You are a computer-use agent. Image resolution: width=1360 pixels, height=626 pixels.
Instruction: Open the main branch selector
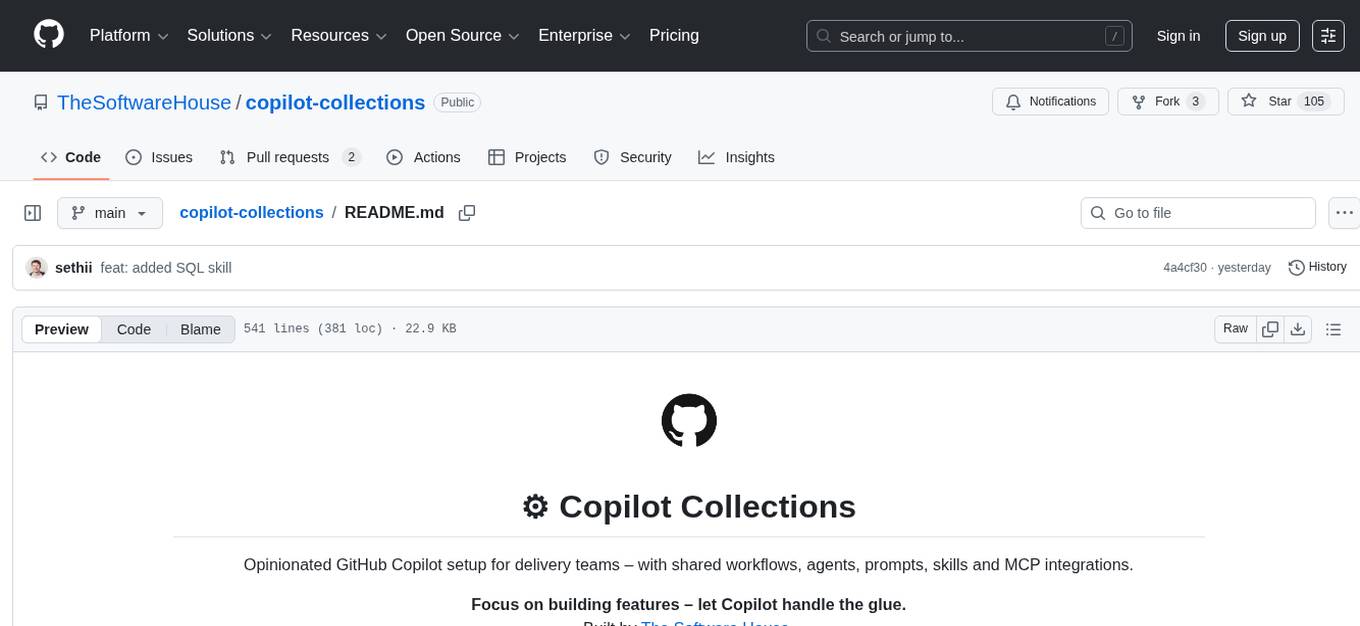tap(109, 212)
